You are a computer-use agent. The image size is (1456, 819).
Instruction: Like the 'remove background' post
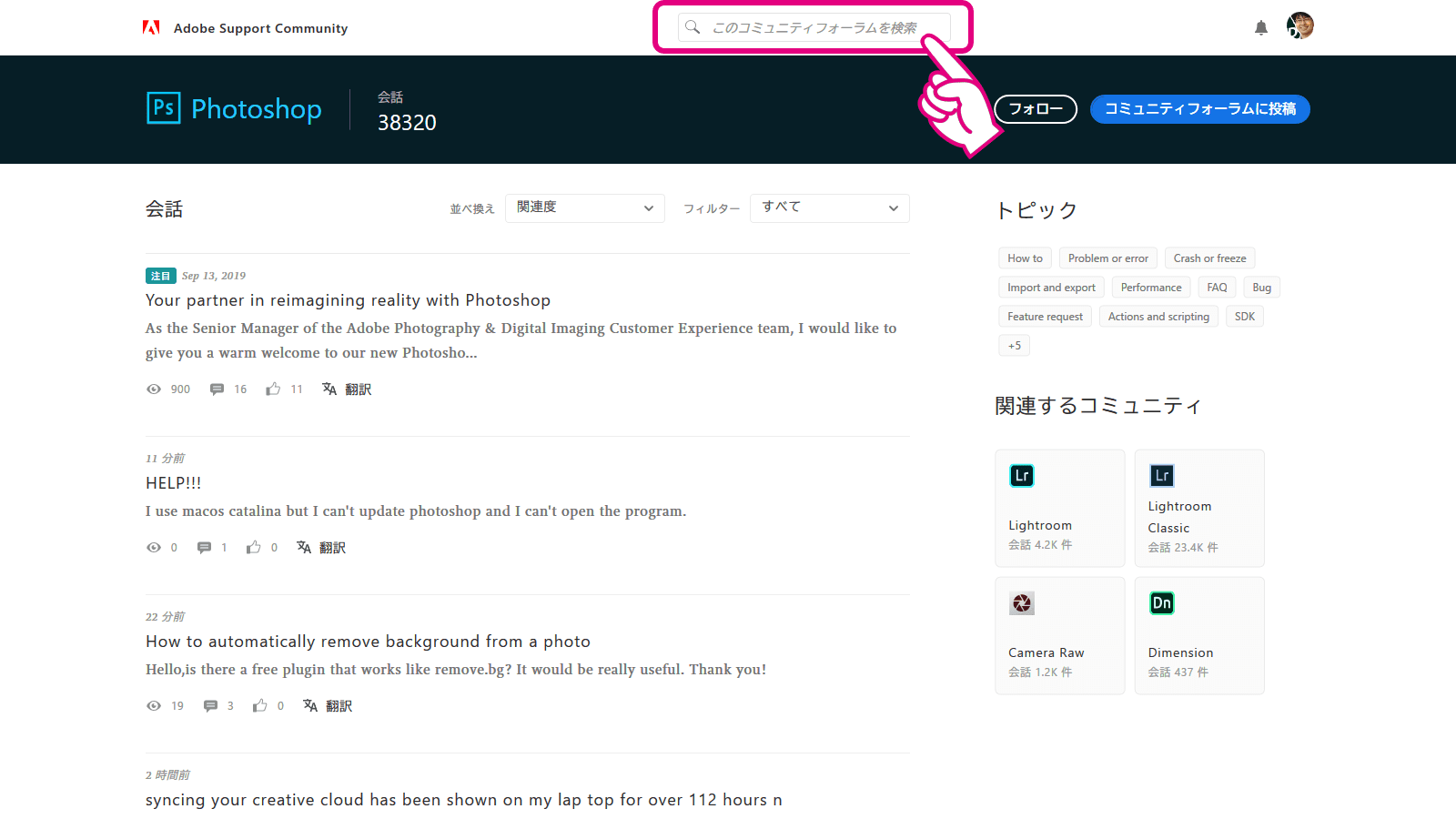coord(260,705)
